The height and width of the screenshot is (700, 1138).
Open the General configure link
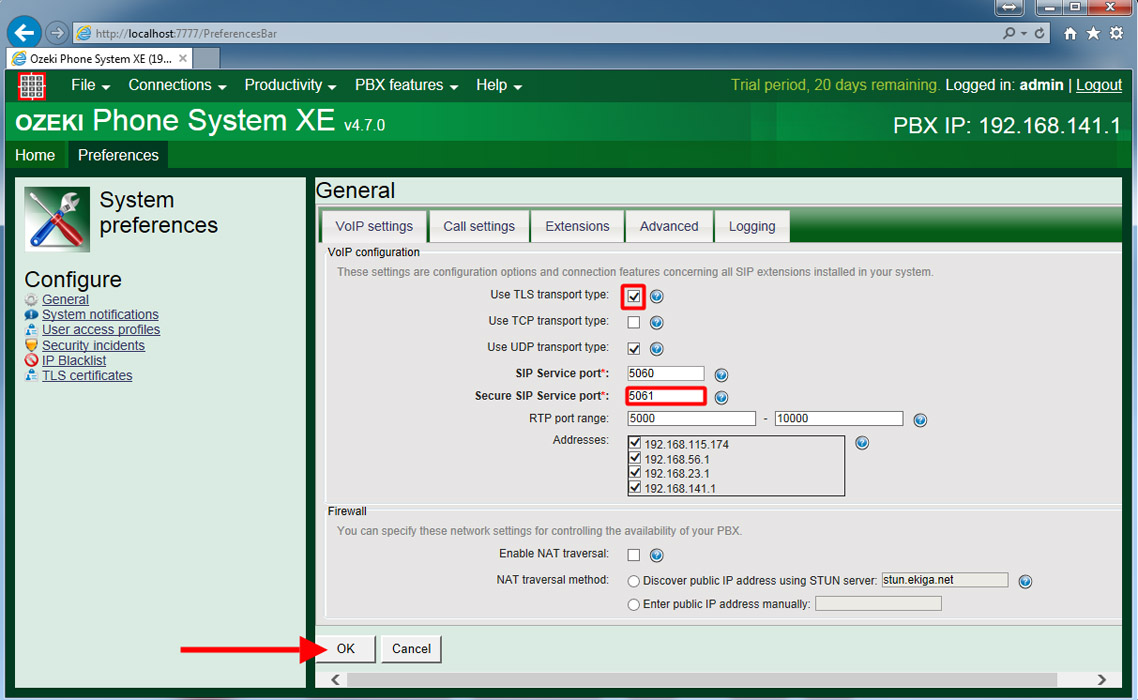pyautogui.click(x=65, y=299)
